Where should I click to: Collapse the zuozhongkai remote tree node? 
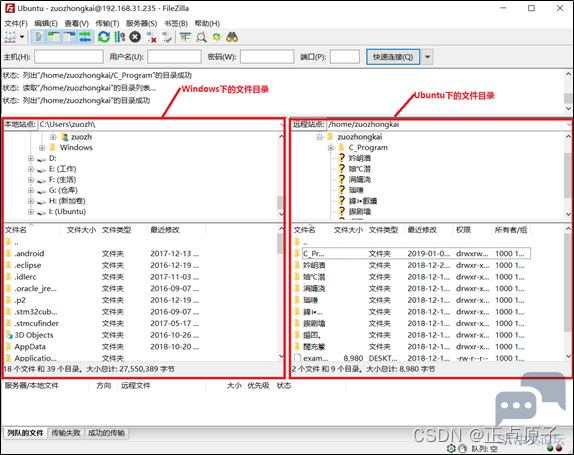tap(320, 137)
